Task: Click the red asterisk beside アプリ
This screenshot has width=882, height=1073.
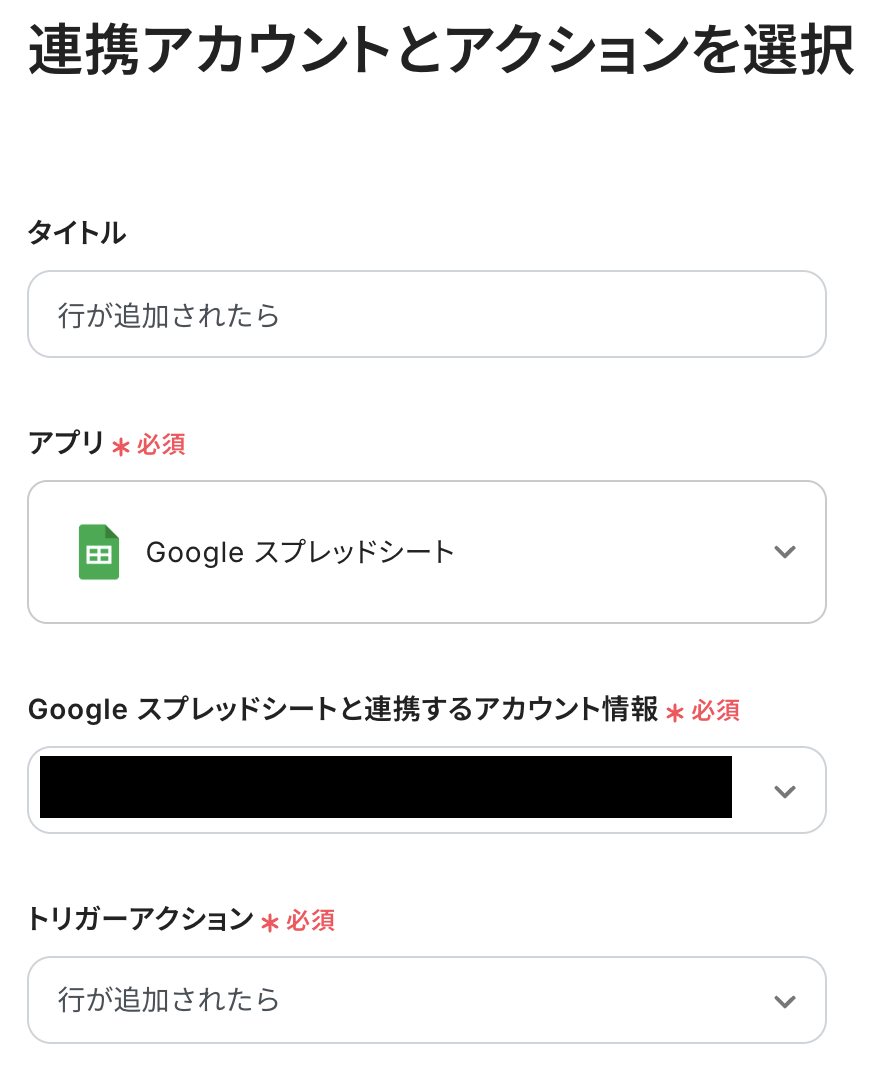Action: pos(121,446)
